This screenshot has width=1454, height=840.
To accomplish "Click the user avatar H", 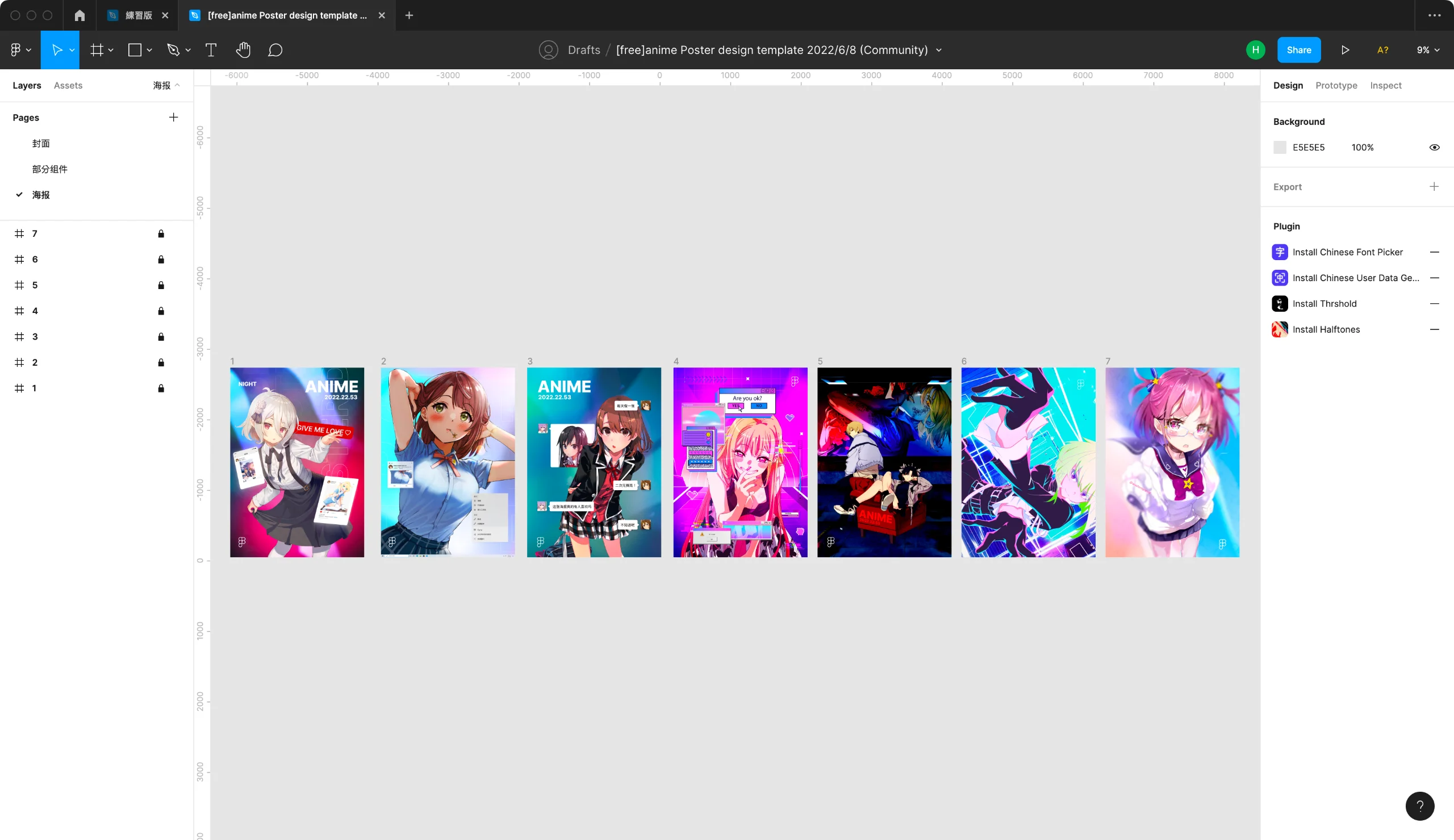I will (1256, 50).
